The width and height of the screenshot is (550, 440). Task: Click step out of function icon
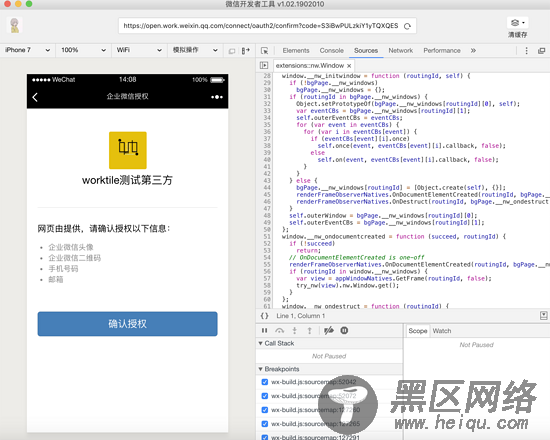click(309, 330)
